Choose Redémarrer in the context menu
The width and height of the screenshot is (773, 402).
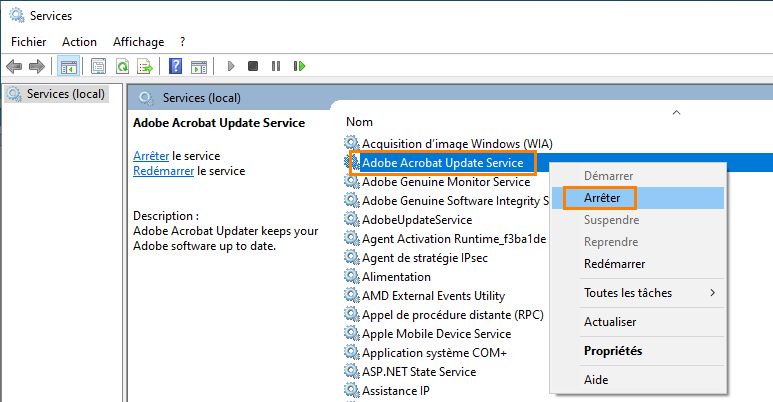coord(638,264)
